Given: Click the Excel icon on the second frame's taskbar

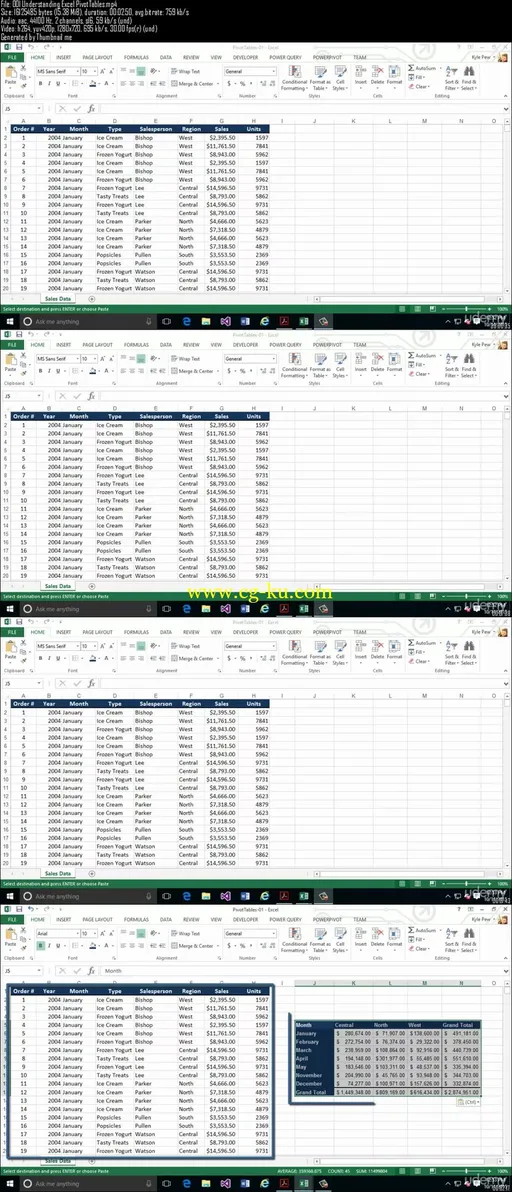Looking at the screenshot, I should tap(304, 609).
